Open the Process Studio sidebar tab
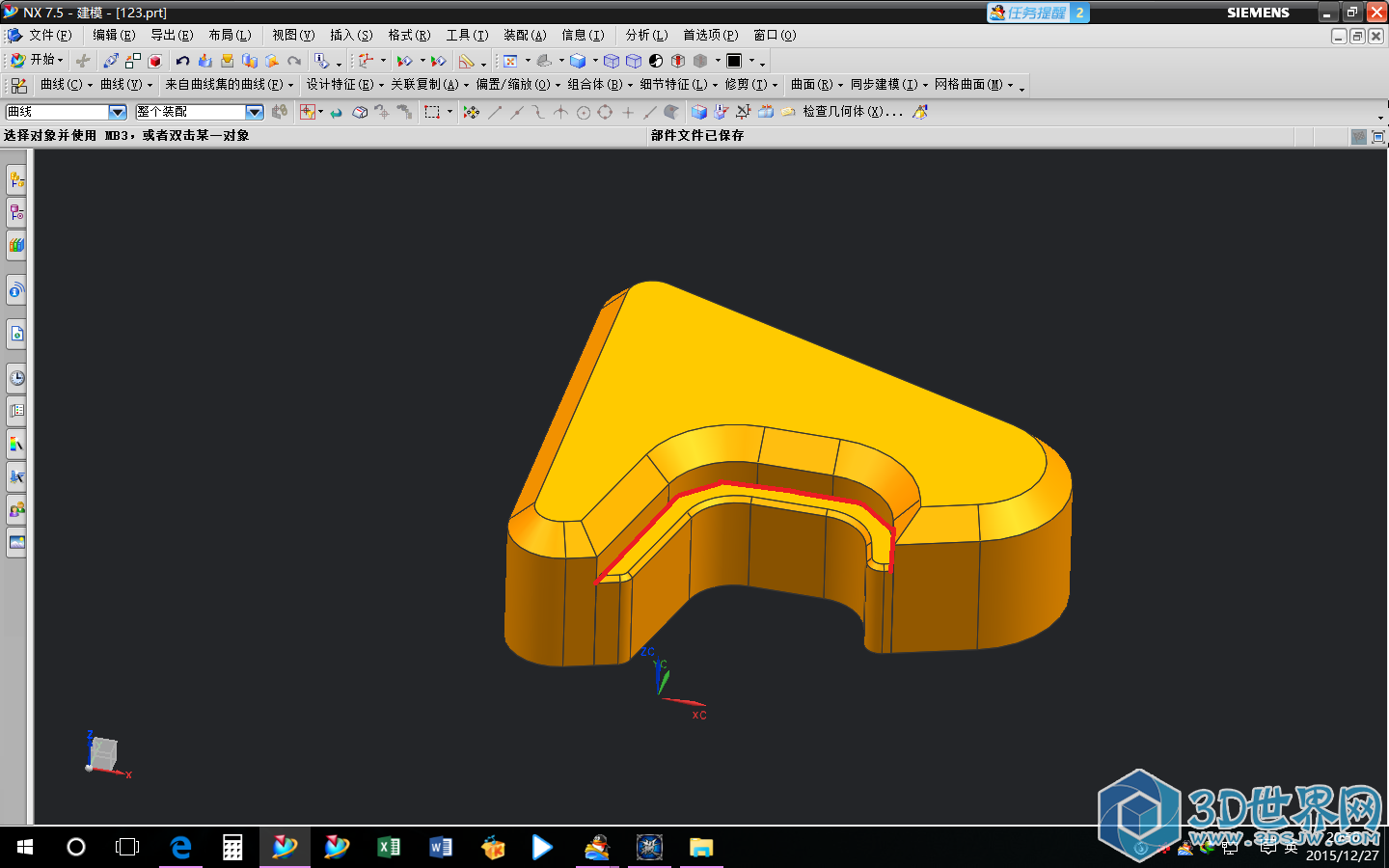The height and width of the screenshot is (868, 1389). [16, 475]
